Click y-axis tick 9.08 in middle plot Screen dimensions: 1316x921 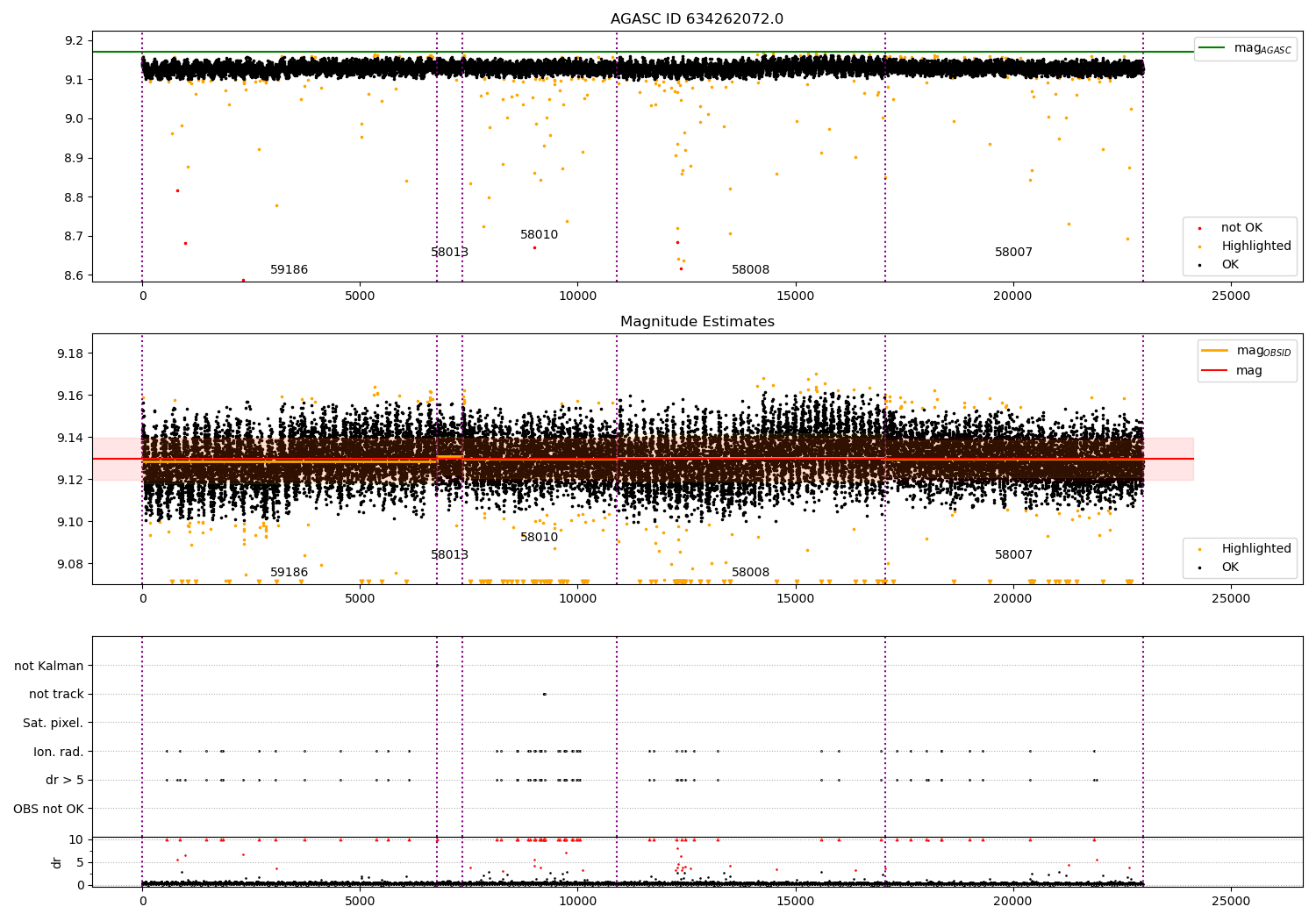point(70,564)
